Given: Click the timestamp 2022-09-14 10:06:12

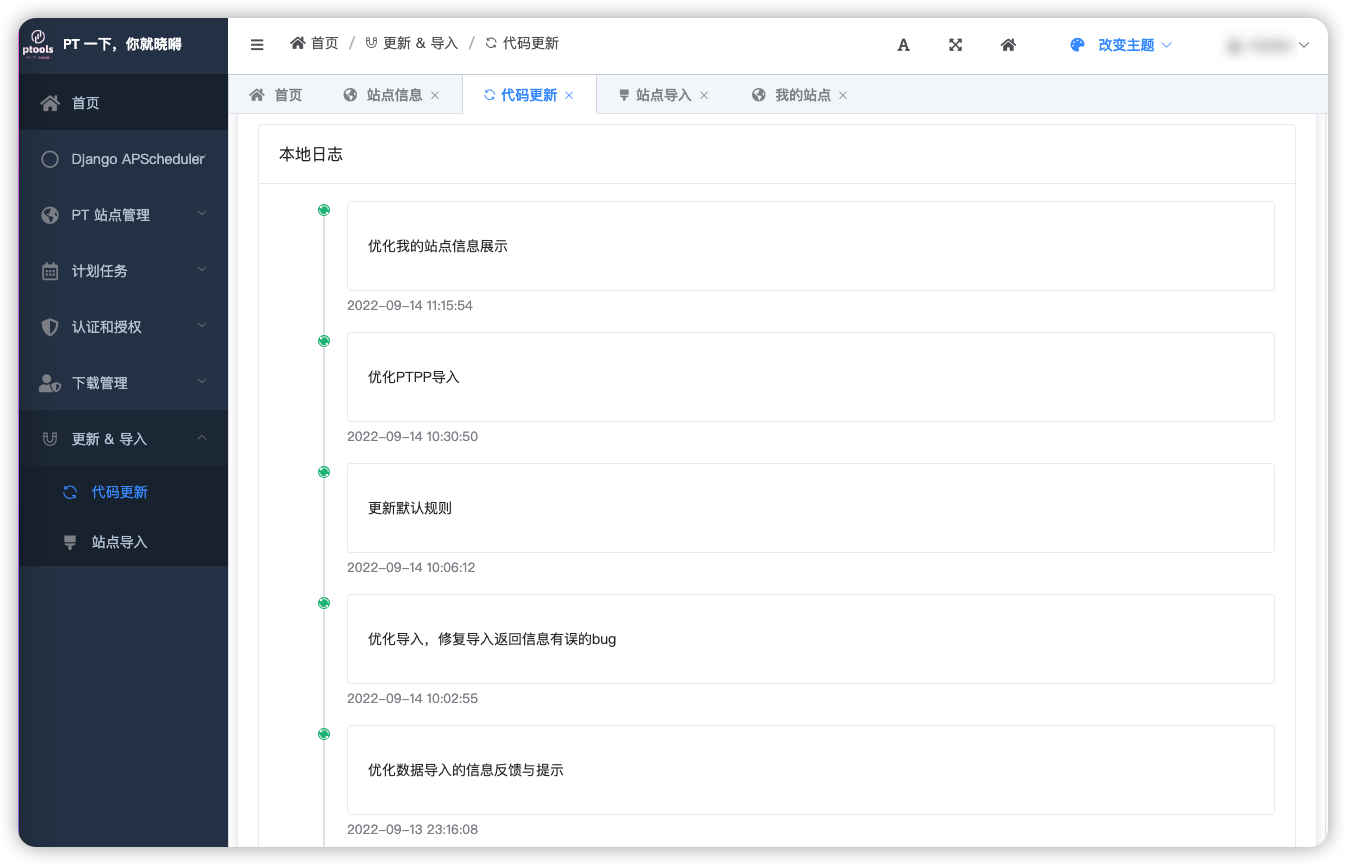Looking at the screenshot, I should coord(411,567).
